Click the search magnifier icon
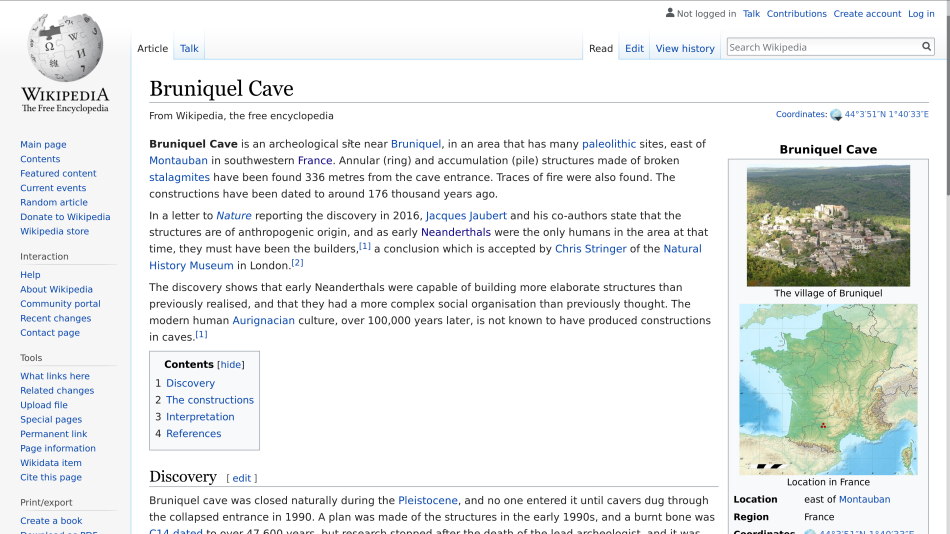 926,47
